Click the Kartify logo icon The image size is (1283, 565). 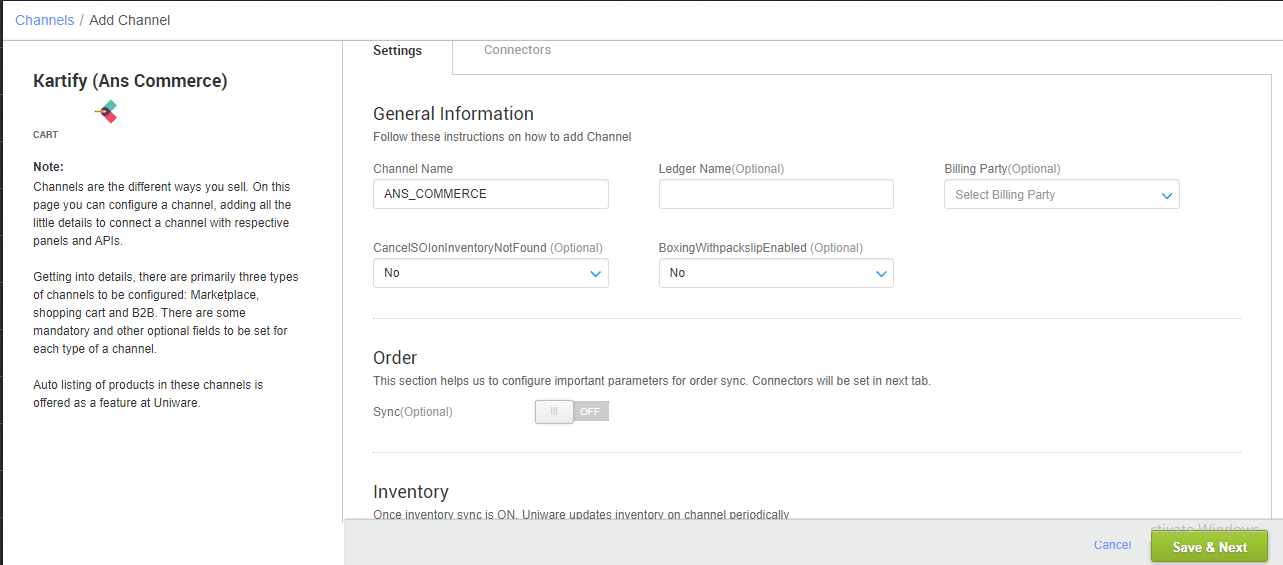(x=106, y=112)
